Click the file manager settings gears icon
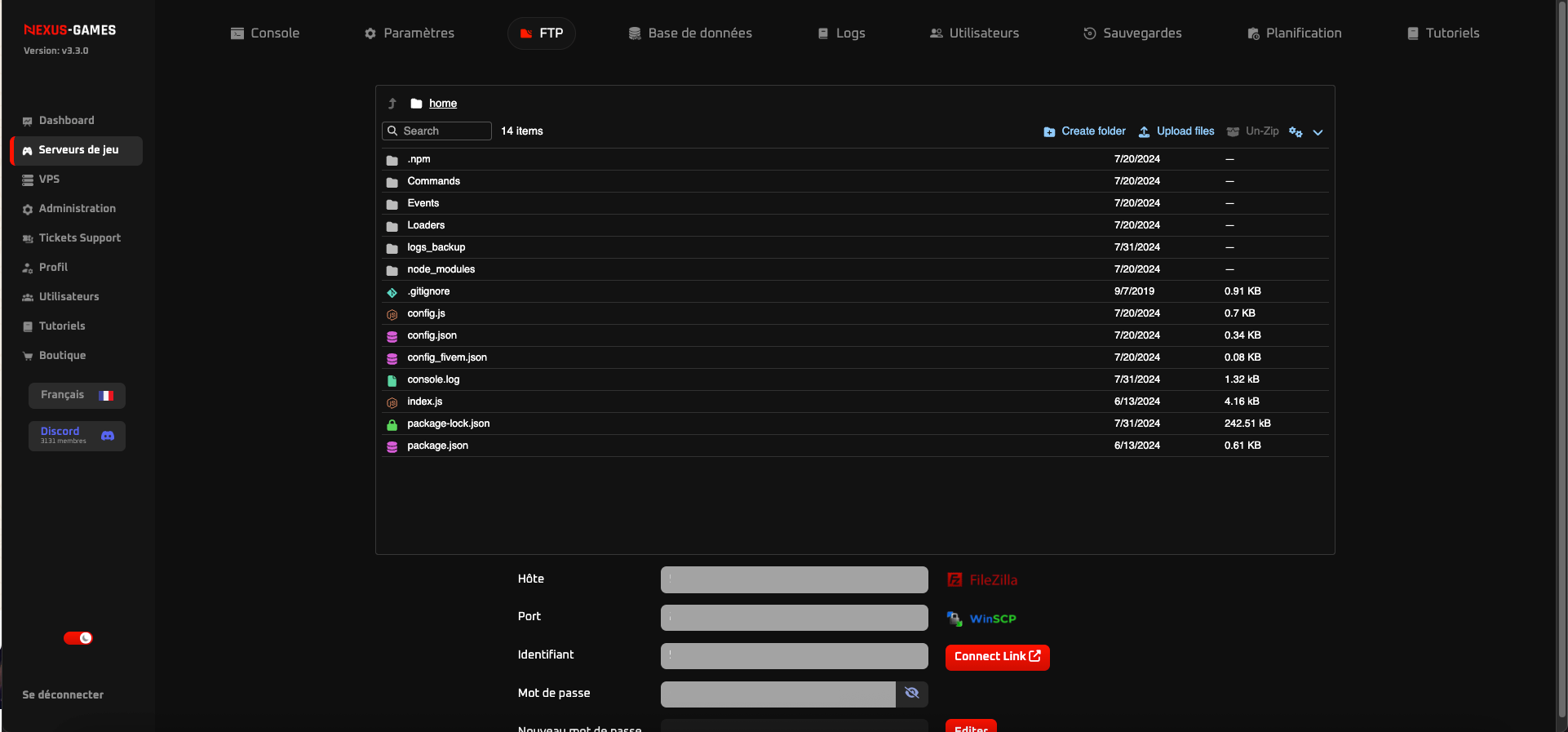 [x=1295, y=131]
